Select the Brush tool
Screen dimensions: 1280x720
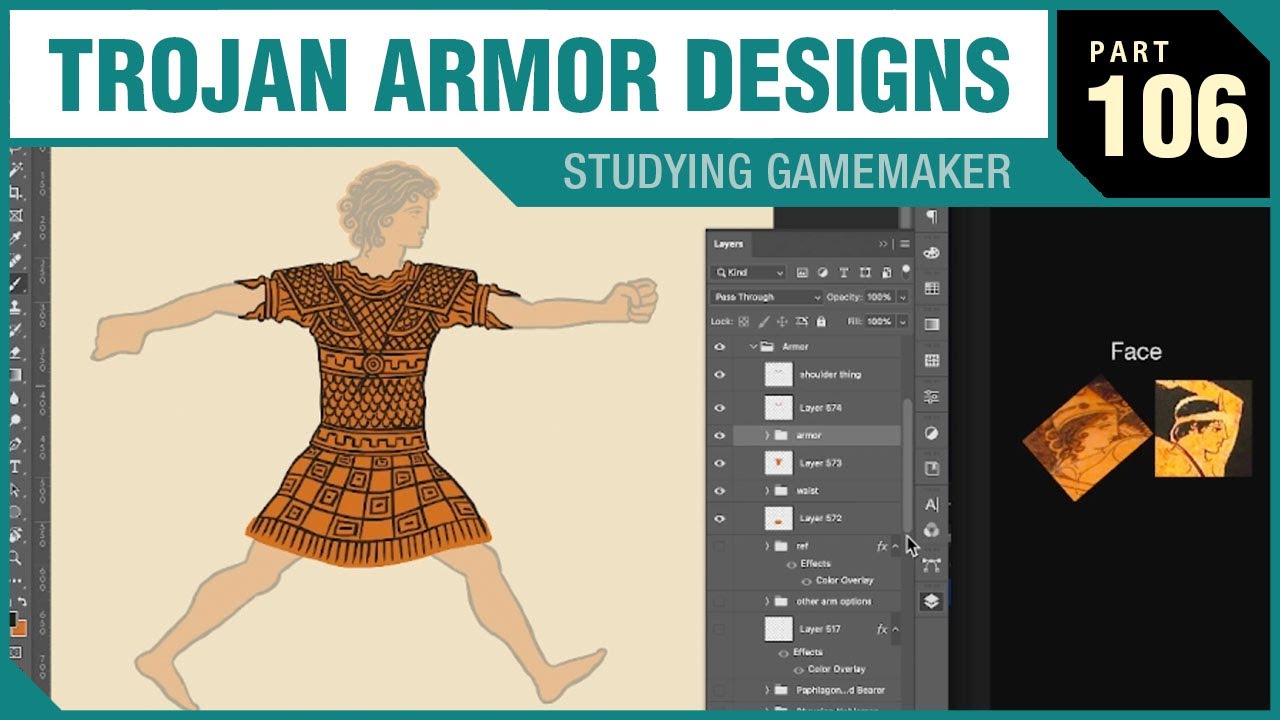click(x=16, y=283)
